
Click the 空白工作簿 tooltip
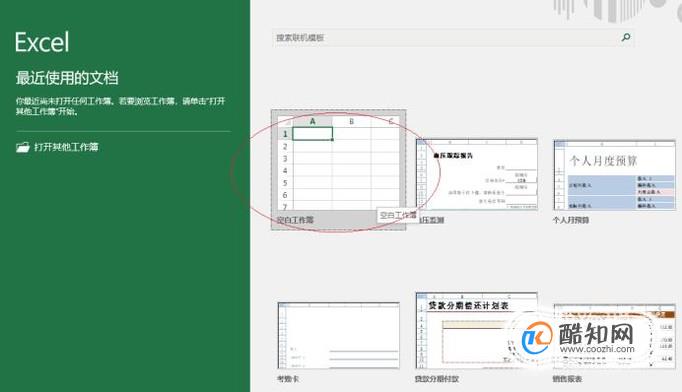click(x=398, y=215)
